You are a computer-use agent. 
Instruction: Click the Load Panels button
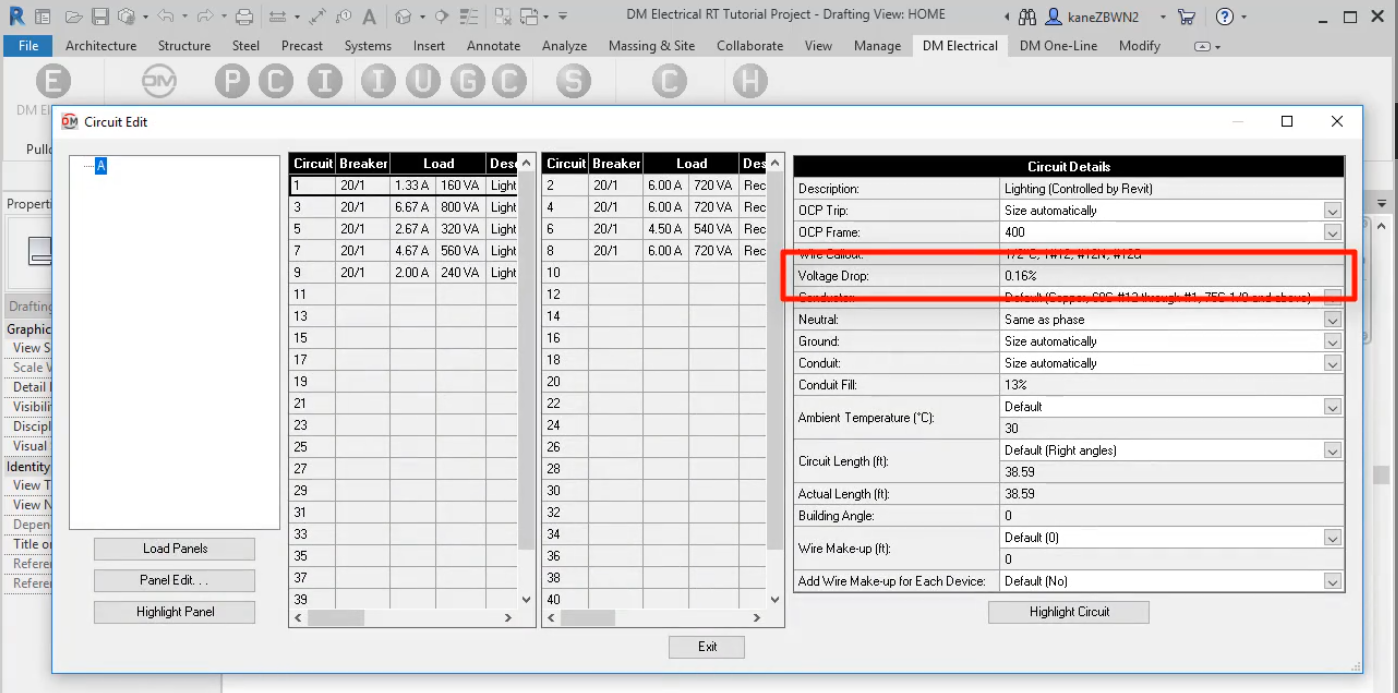click(x=175, y=549)
